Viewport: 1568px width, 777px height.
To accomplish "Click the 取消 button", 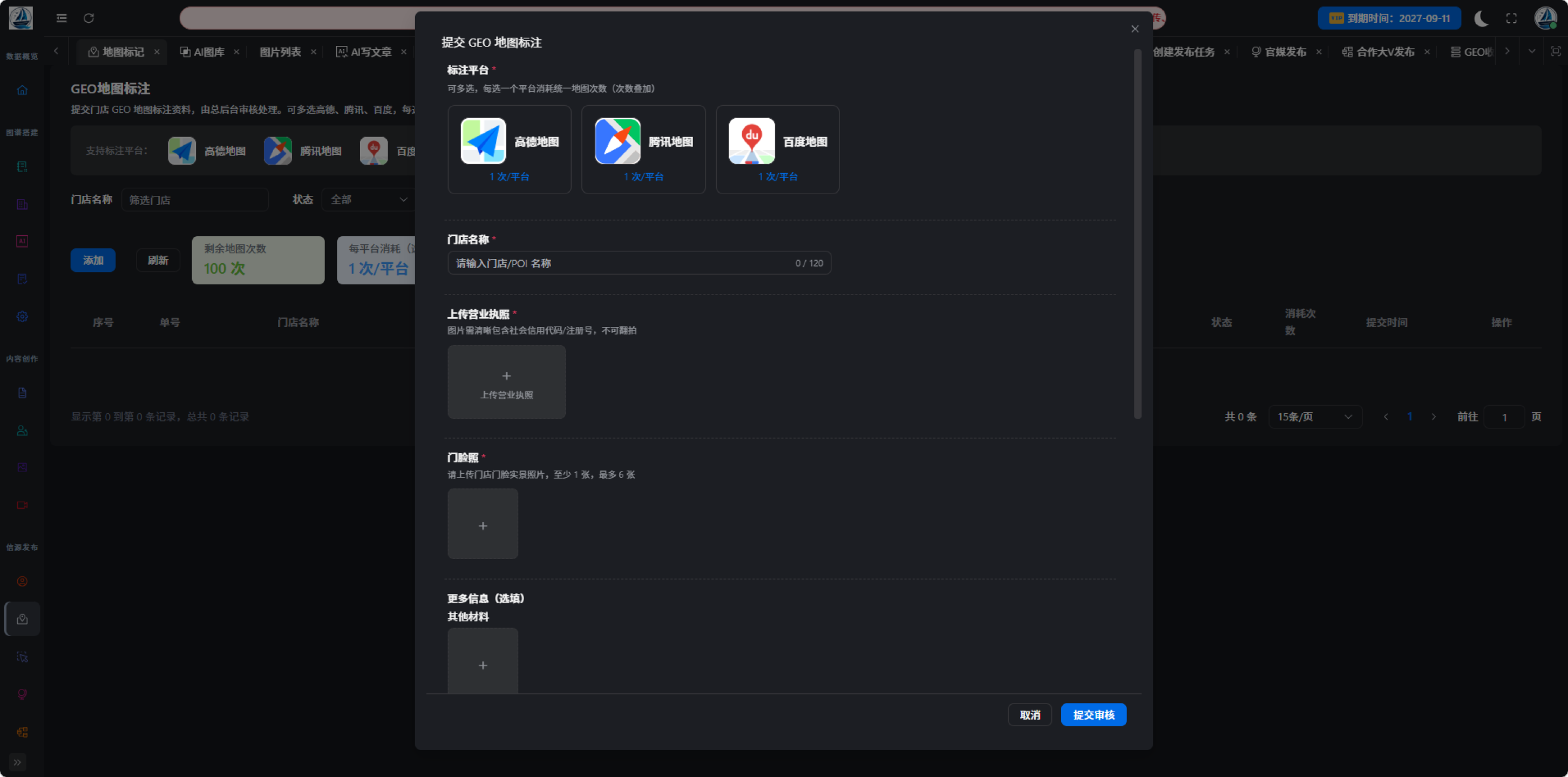I will (x=1029, y=714).
